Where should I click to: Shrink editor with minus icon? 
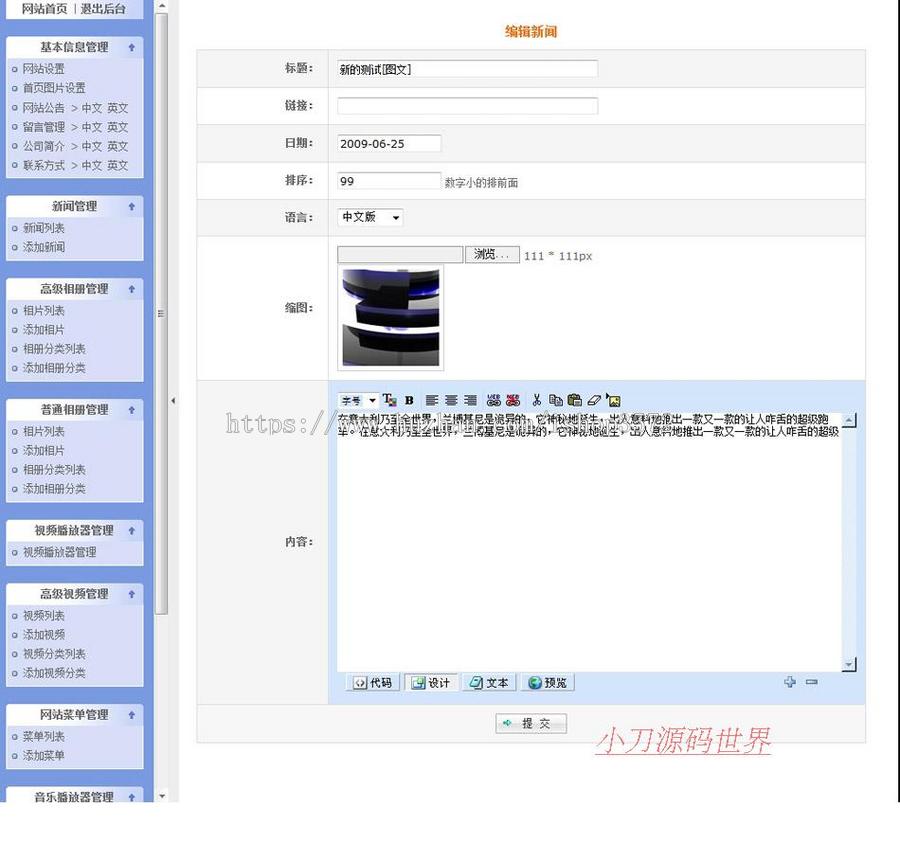tap(811, 682)
